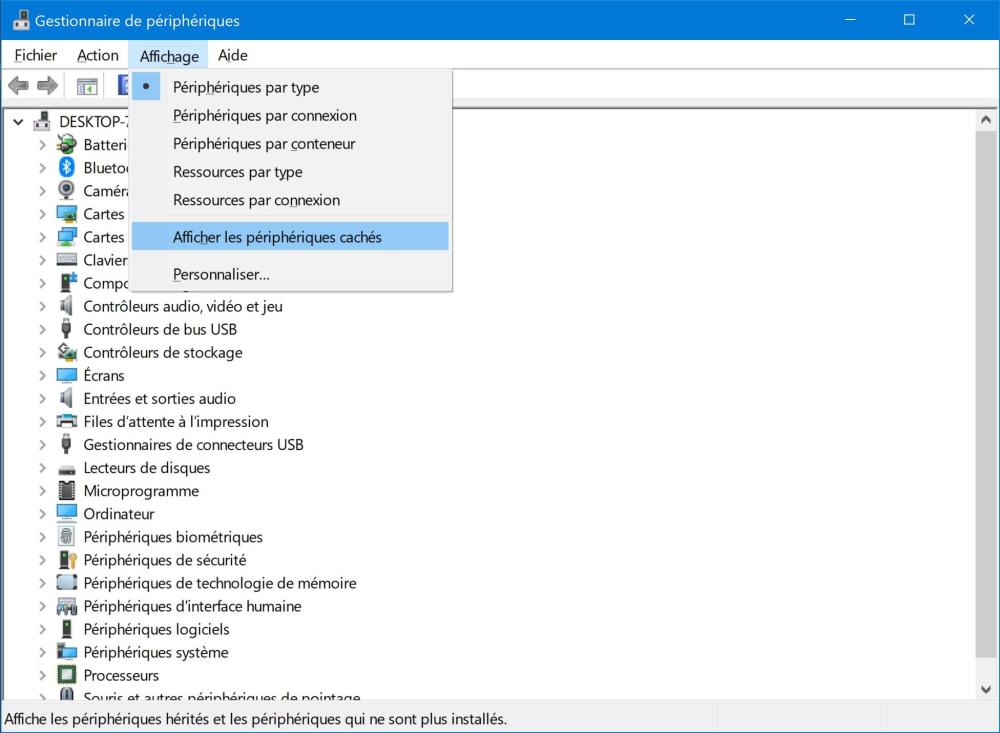
Task: Click the Bluetooth category icon
Action: click(66, 167)
